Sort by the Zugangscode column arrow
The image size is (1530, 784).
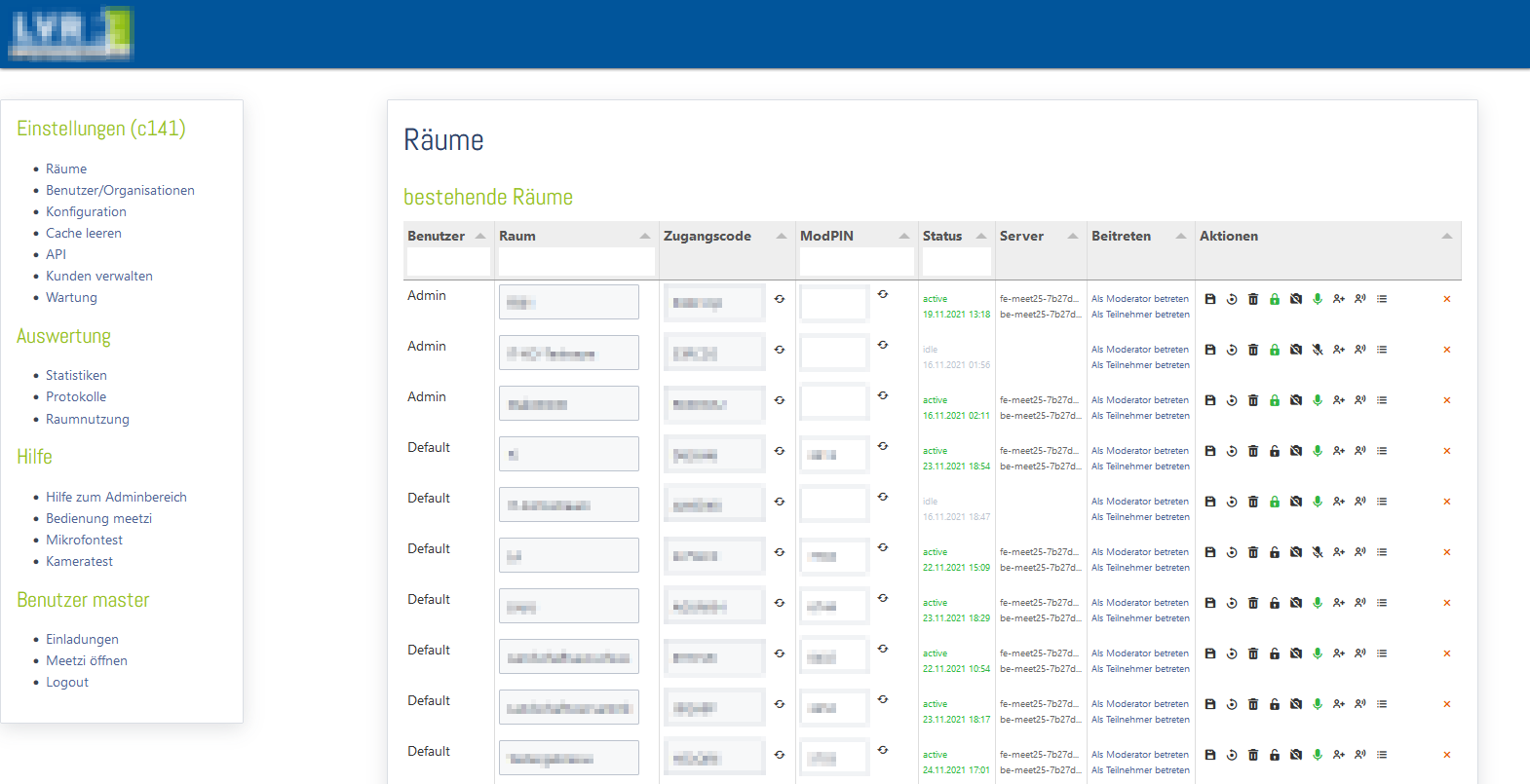(782, 236)
